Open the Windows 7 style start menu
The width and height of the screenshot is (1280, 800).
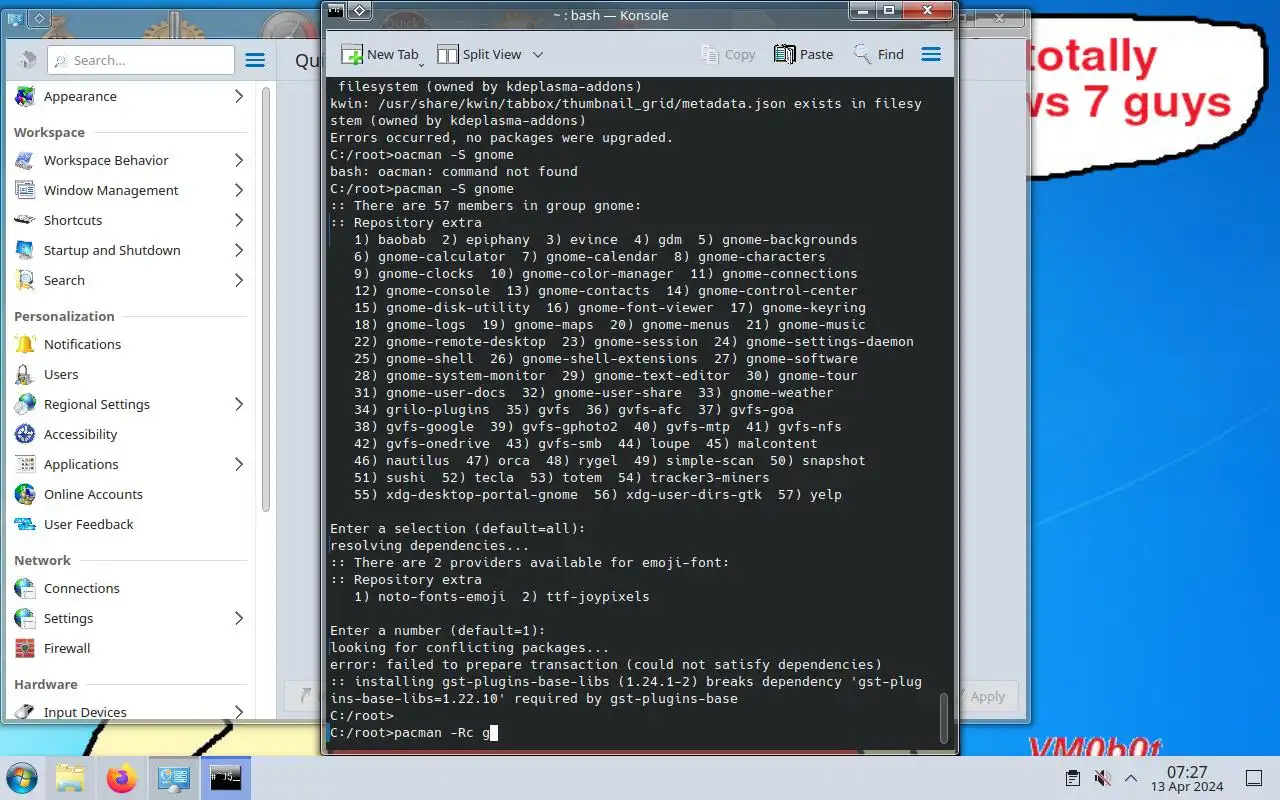(22, 778)
